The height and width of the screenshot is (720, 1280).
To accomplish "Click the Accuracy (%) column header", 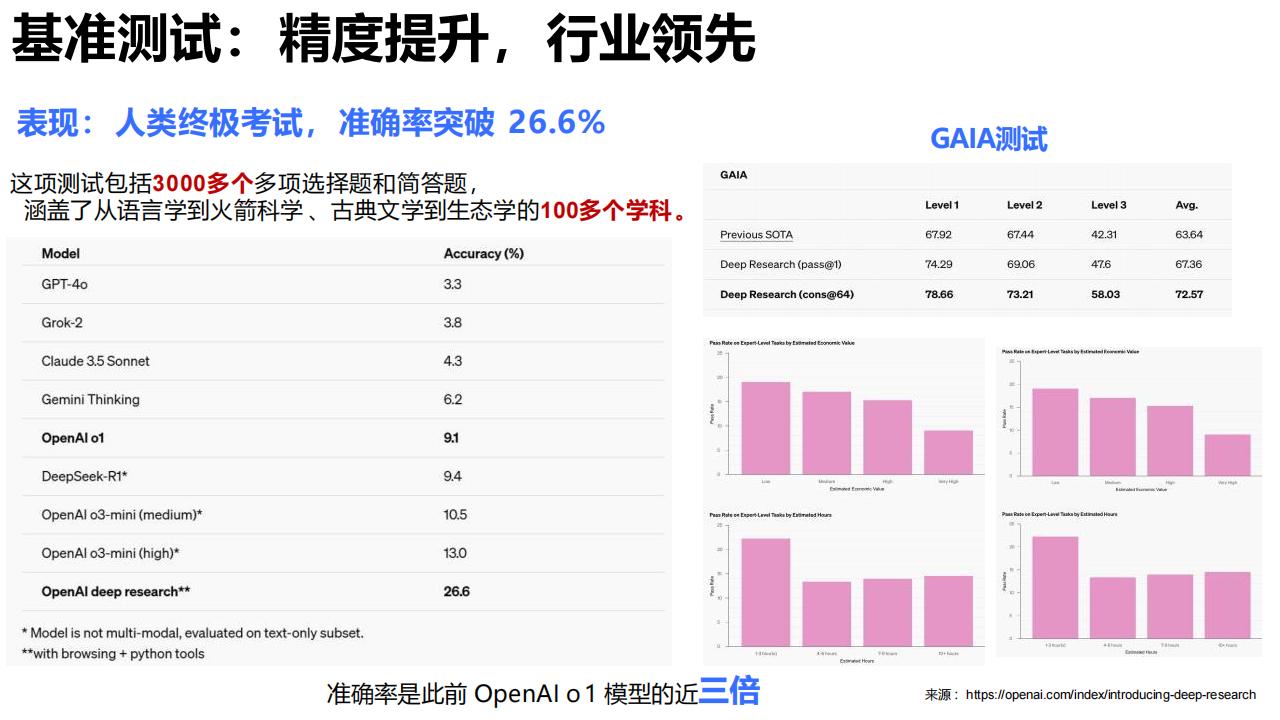I will [484, 254].
